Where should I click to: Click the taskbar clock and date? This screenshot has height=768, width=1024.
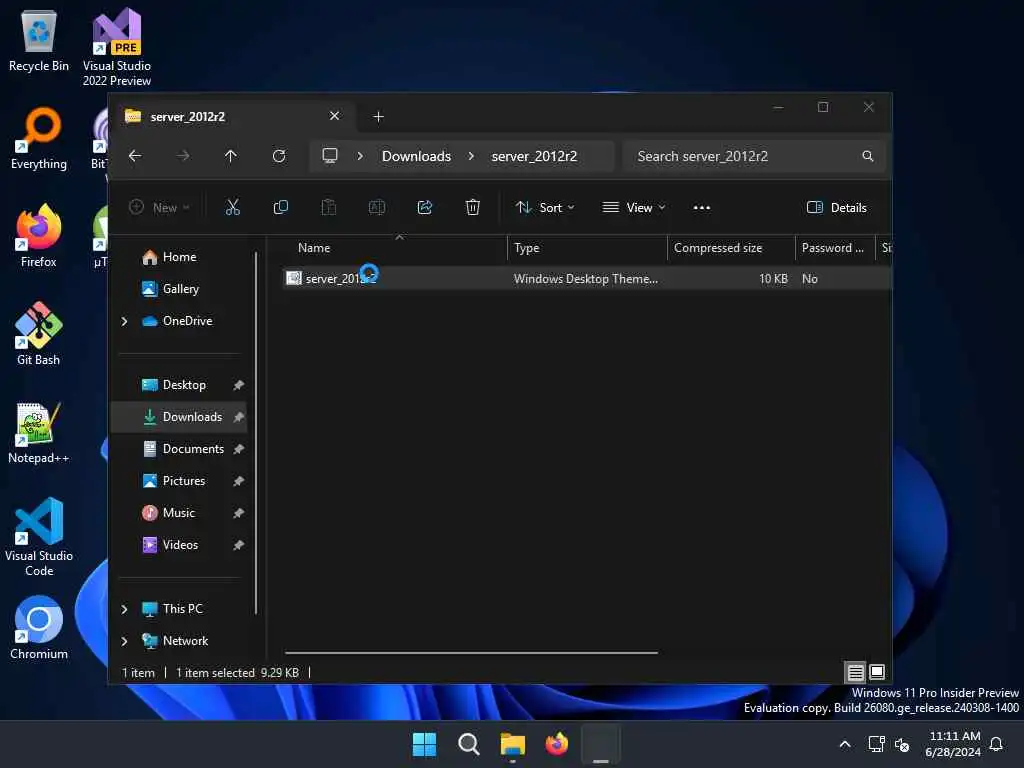click(x=952, y=744)
